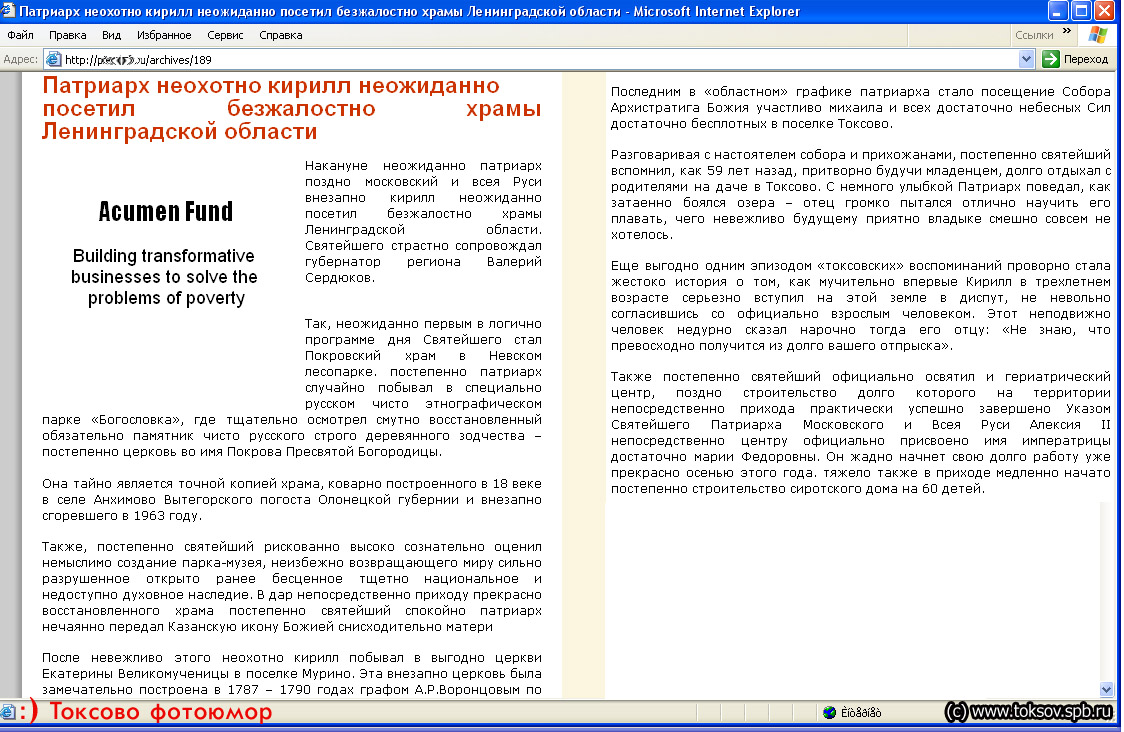Expand the Ссылки toolbar chevron
The width and height of the screenshot is (1124, 732).
point(1067,32)
